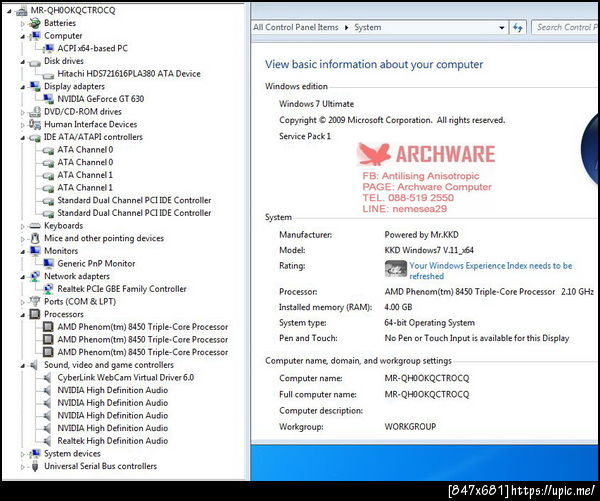Click the System devices category icon
Viewport: 600px width, 501px height.
pos(35,454)
